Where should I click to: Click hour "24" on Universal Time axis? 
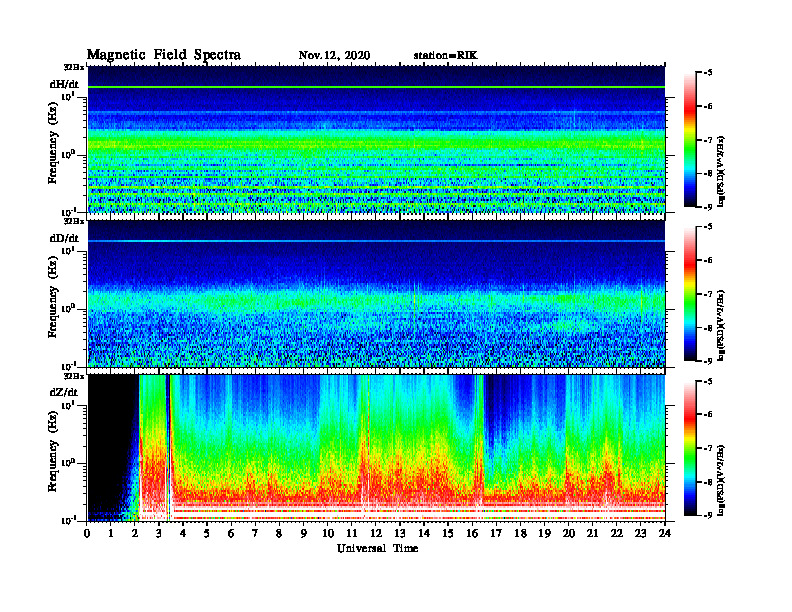665,534
